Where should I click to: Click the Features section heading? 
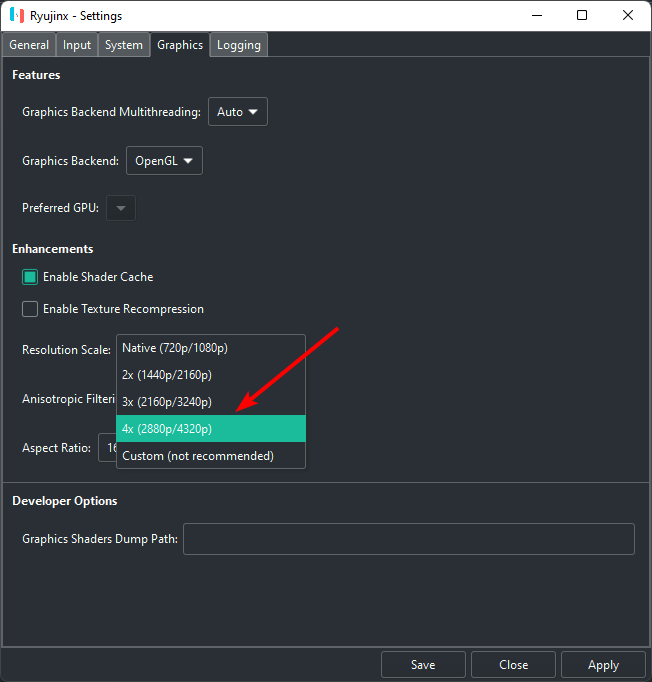point(36,75)
